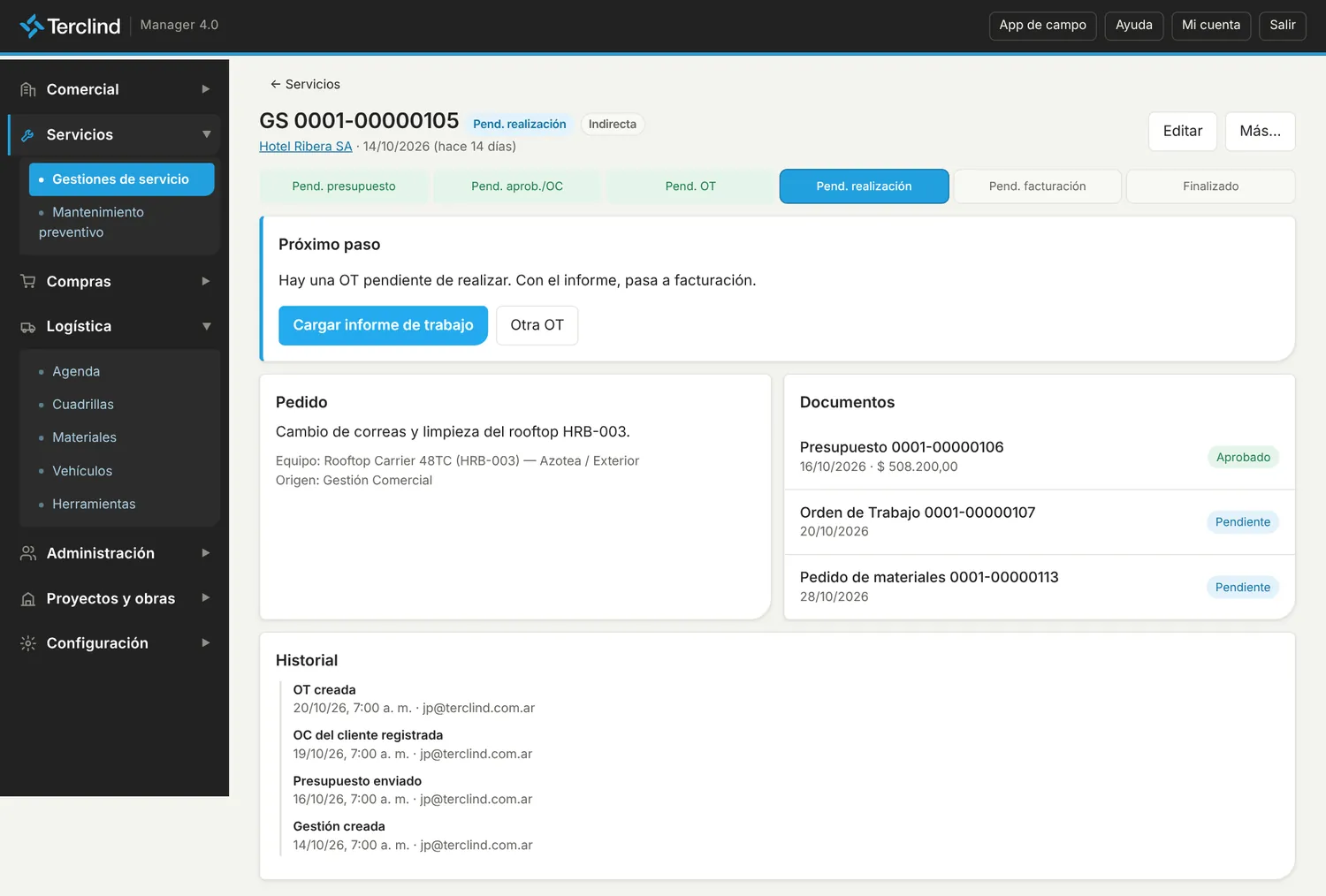
Task: Select the Pend. presupuesto stage
Action: pyautogui.click(x=344, y=186)
